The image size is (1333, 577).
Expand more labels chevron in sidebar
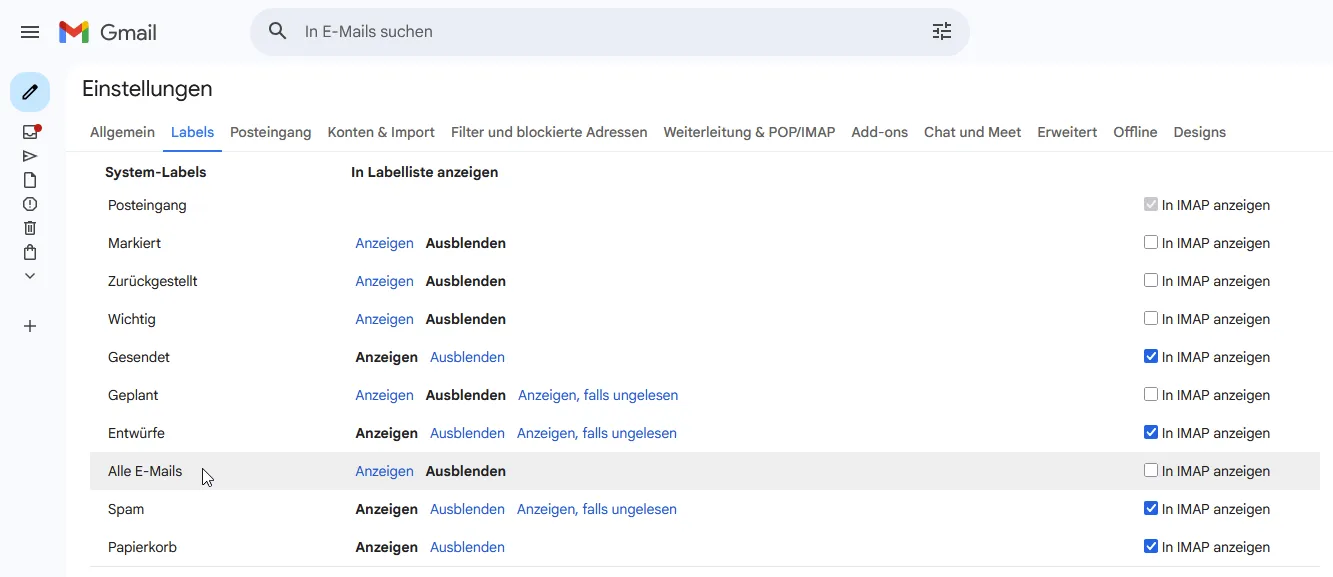click(x=30, y=276)
